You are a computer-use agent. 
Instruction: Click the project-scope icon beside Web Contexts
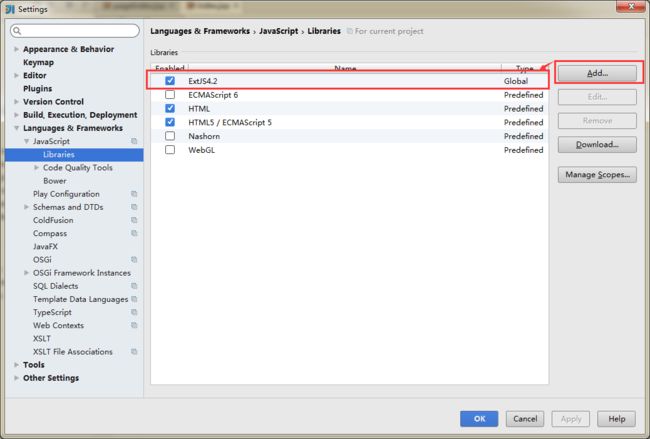tap(134, 325)
